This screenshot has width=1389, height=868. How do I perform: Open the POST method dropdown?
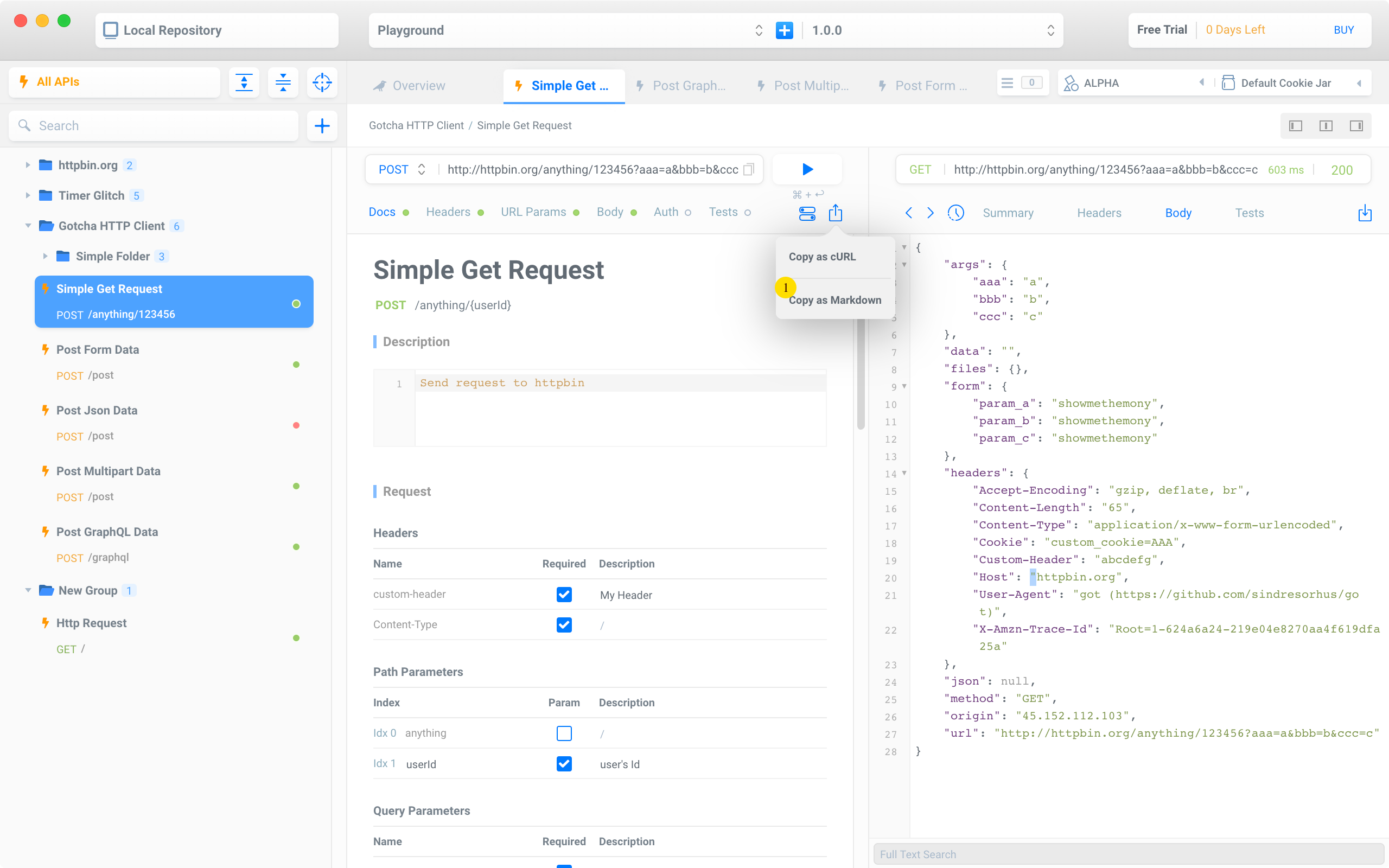402,169
